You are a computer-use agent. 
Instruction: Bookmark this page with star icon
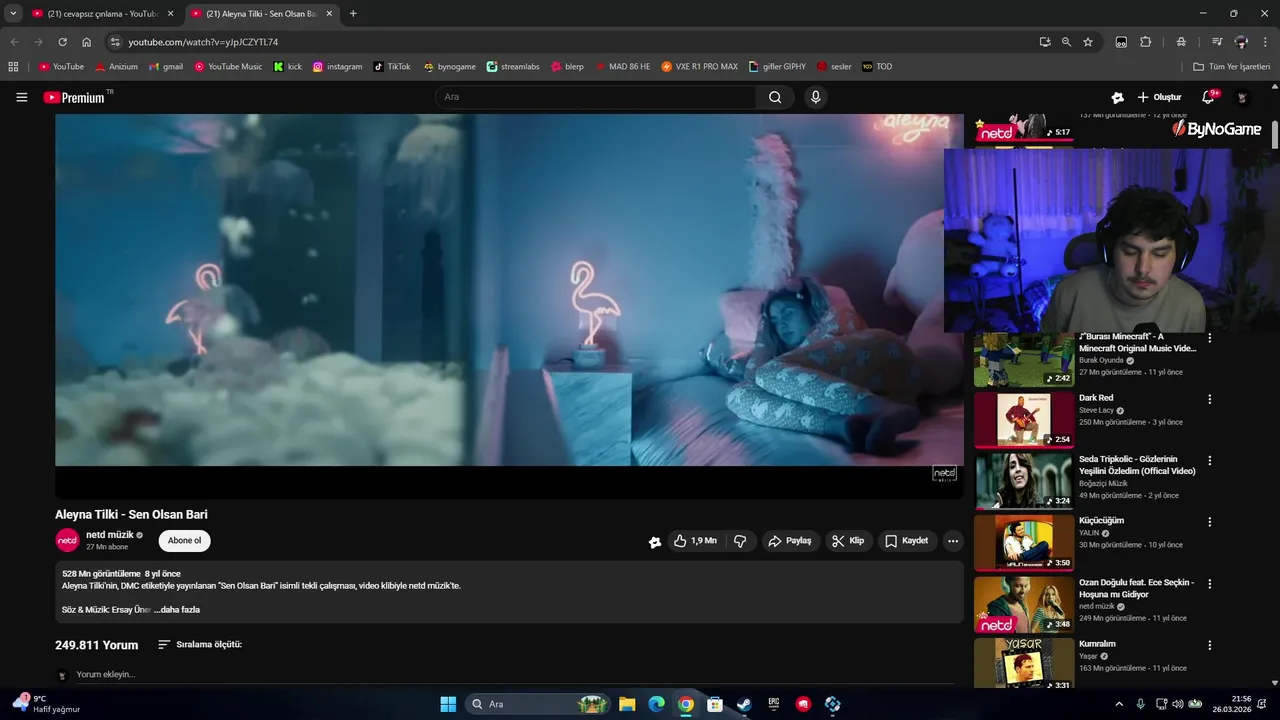pos(1088,42)
